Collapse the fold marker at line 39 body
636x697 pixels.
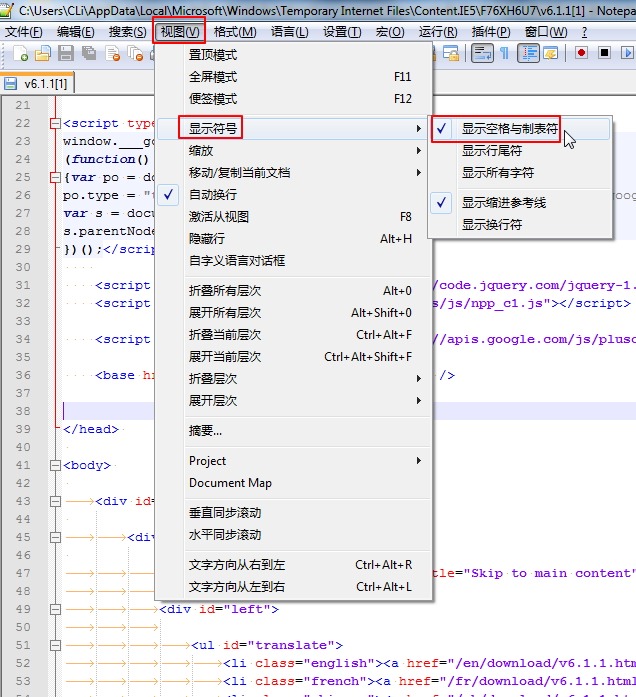point(54,465)
